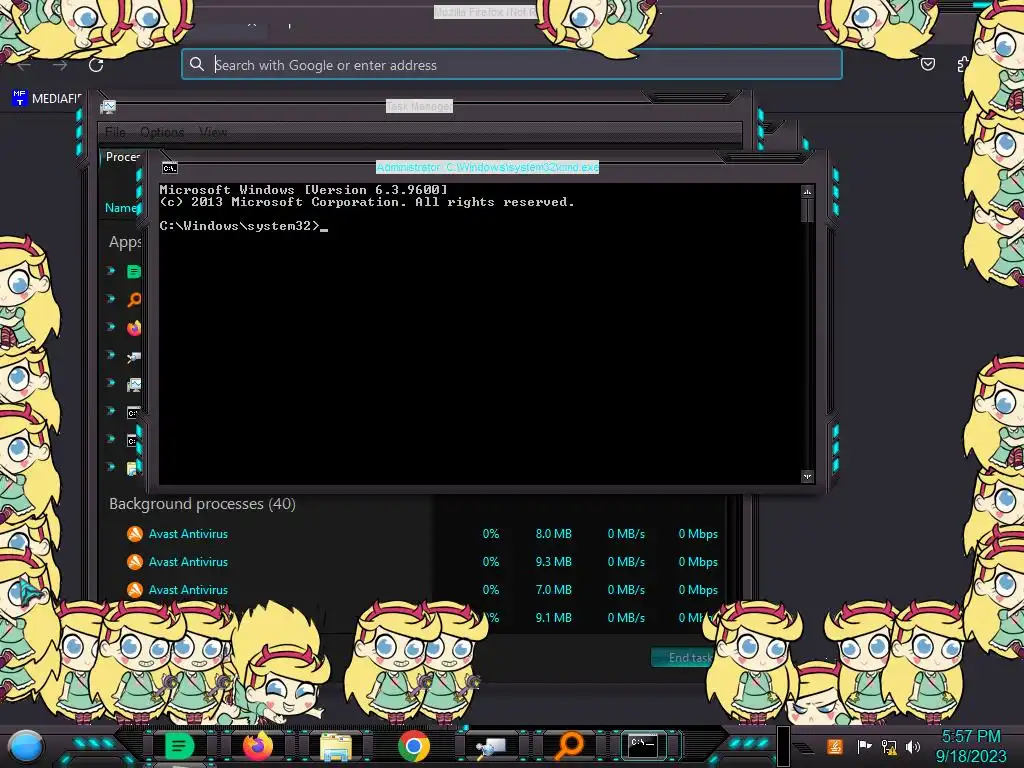Click the search magnifier in Firefox address bar

197,64
